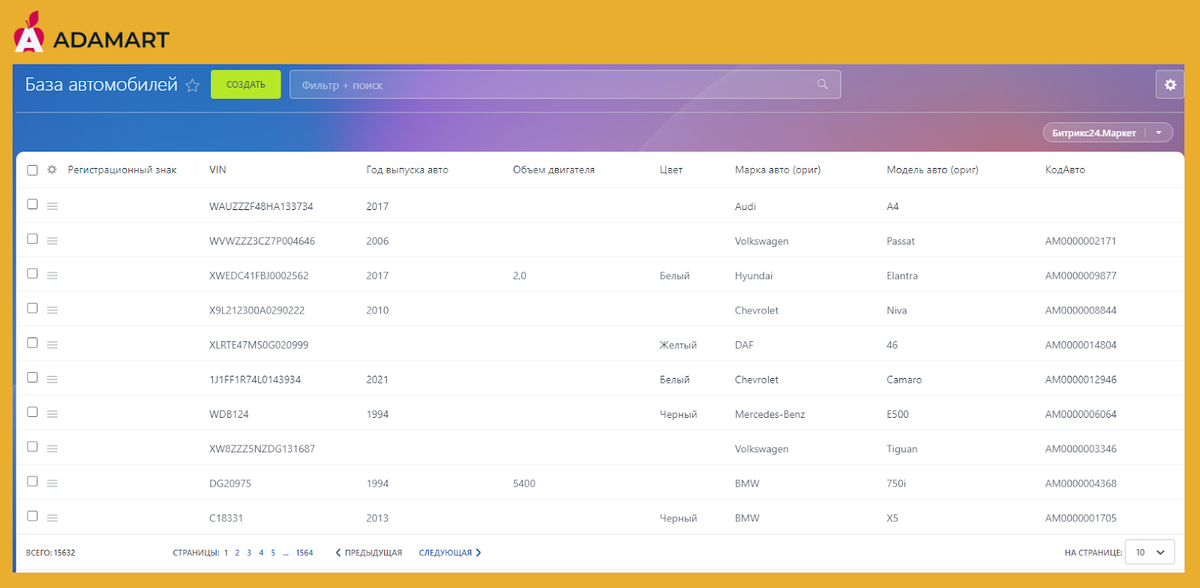Check the row with VIN XW8ZZZ5NZDG131687
This screenshot has width=1200, height=588.
pos(32,446)
